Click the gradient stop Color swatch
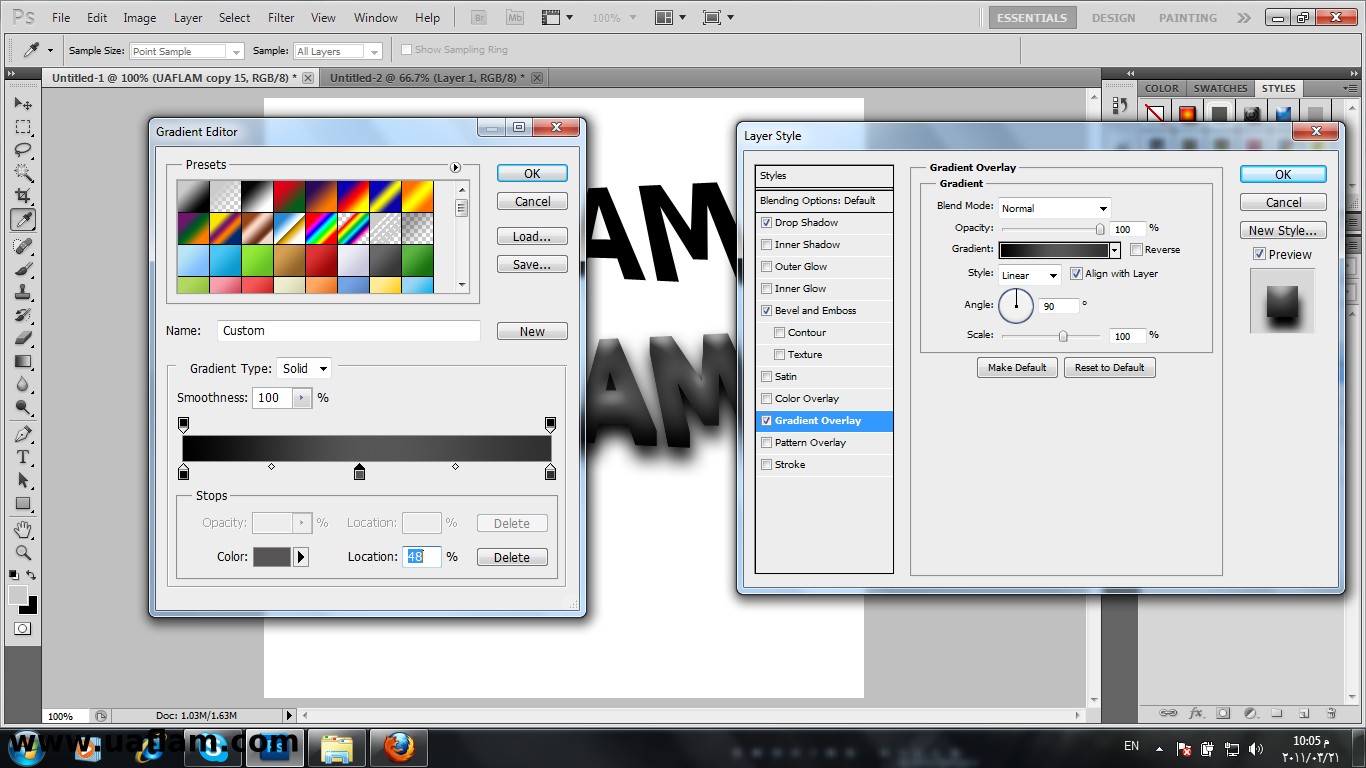Image resolution: width=1366 pixels, height=768 pixels. pyautogui.click(x=272, y=557)
